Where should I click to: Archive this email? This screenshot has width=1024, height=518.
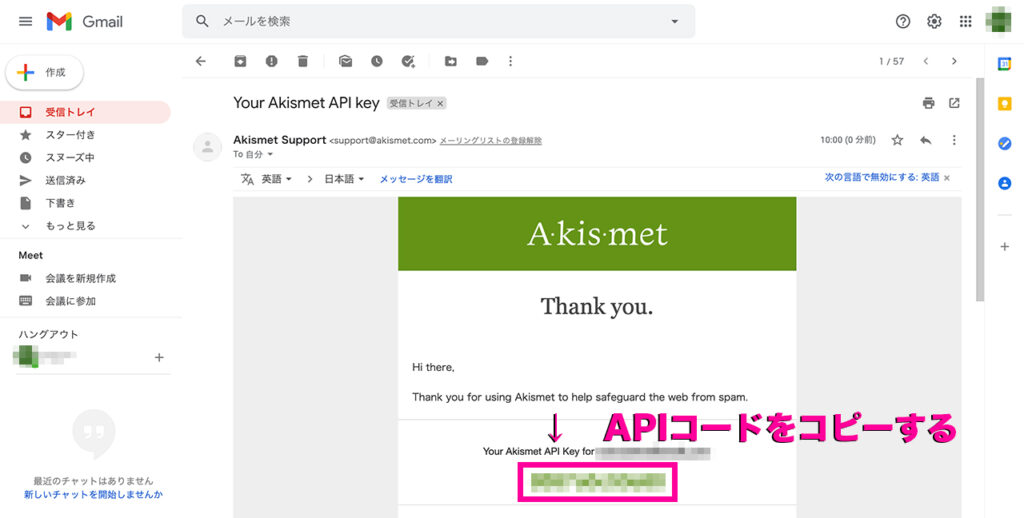click(x=240, y=61)
